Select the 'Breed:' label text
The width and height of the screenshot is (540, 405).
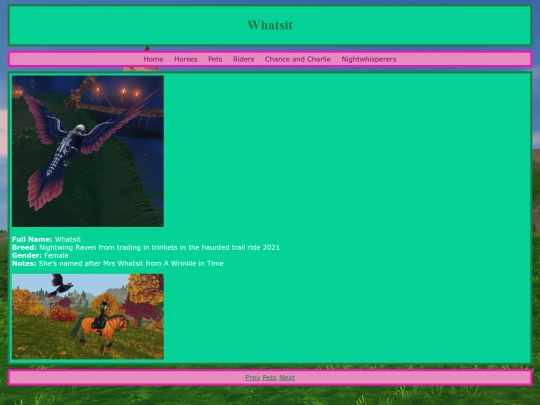[x=24, y=247]
